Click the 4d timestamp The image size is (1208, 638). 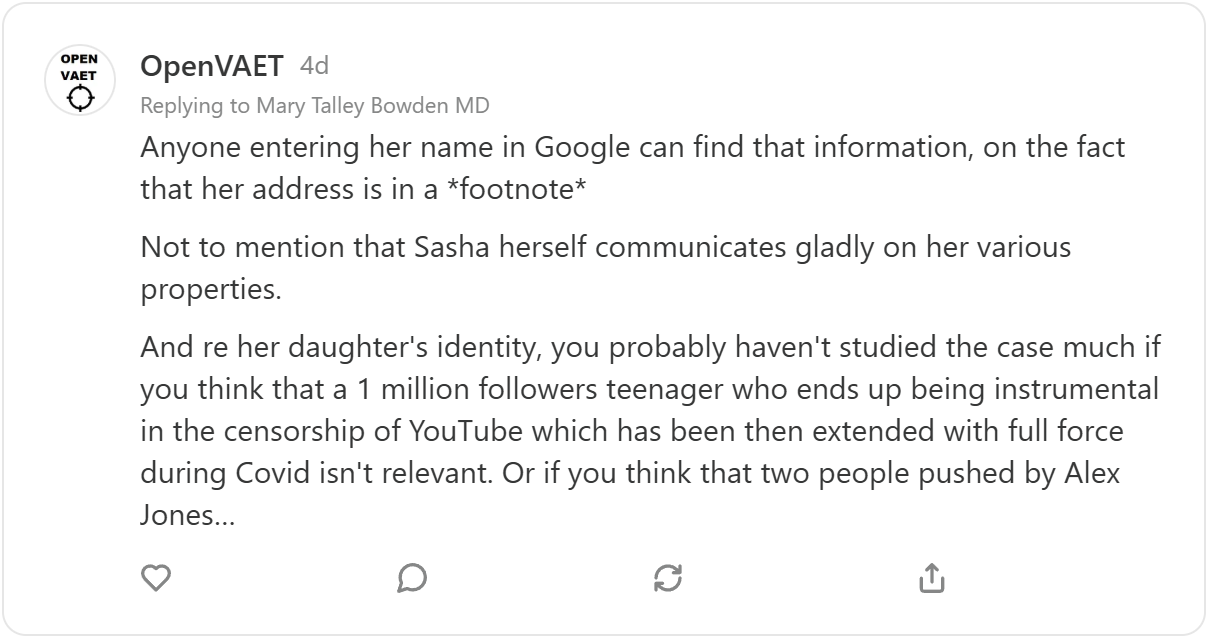tap(314, 67)
